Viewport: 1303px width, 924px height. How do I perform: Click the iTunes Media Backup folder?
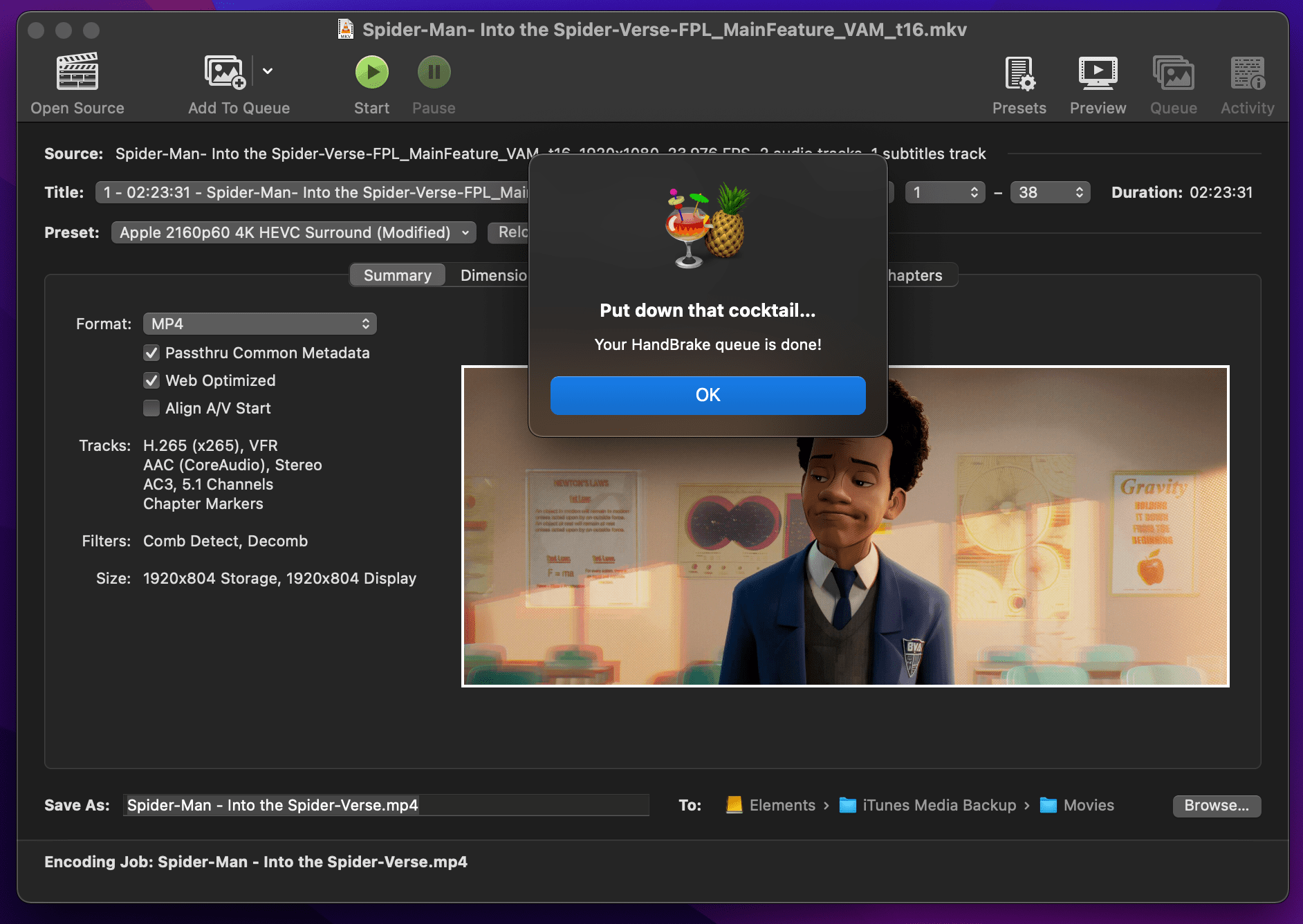click(927, 805)
